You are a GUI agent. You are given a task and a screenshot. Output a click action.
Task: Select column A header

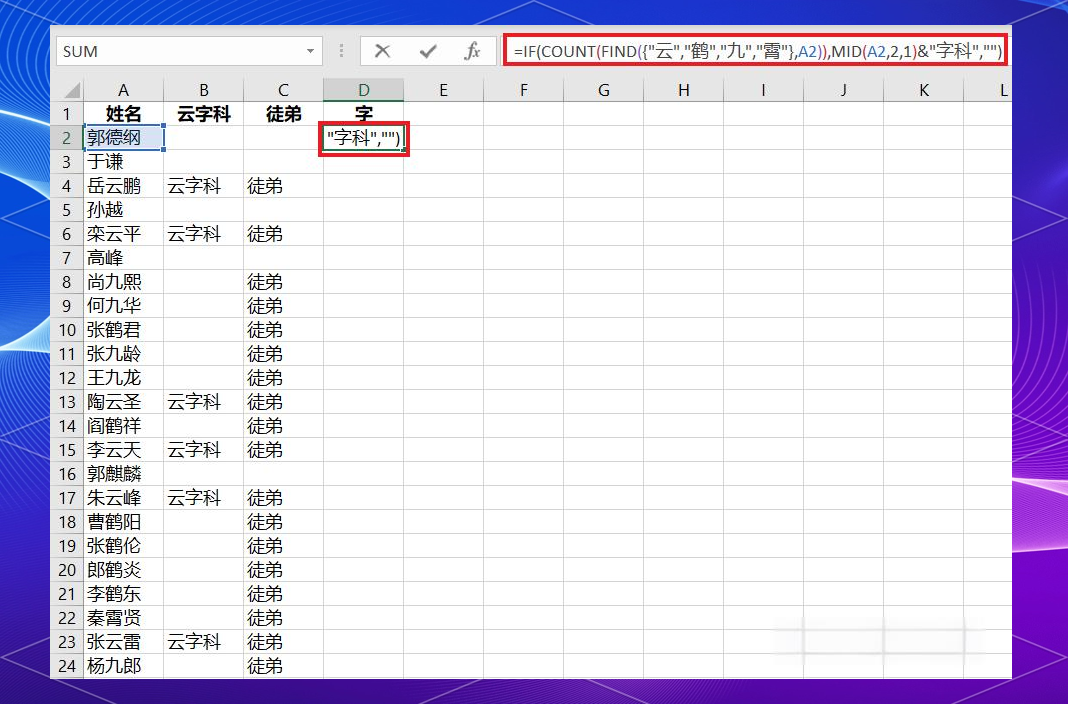123,90
